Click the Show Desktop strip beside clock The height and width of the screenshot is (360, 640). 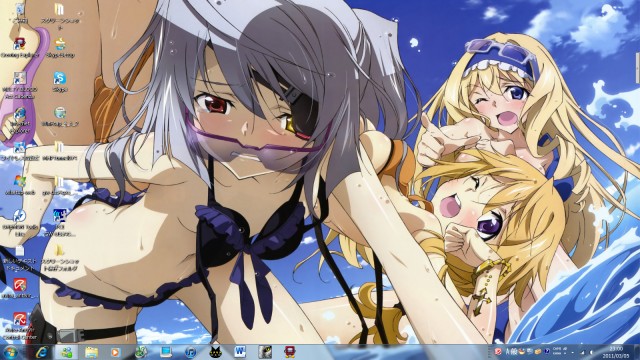coord(637,352)
